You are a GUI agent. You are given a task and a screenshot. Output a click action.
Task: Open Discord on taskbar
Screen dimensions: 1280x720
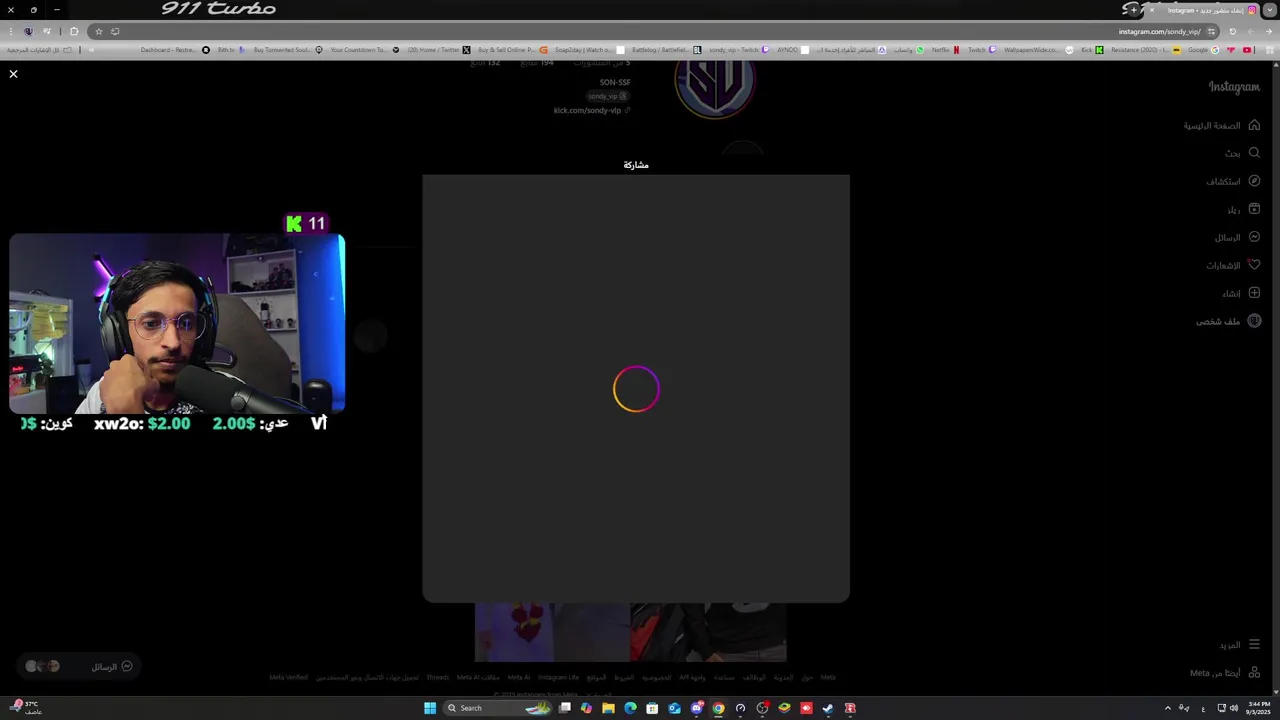696,708
